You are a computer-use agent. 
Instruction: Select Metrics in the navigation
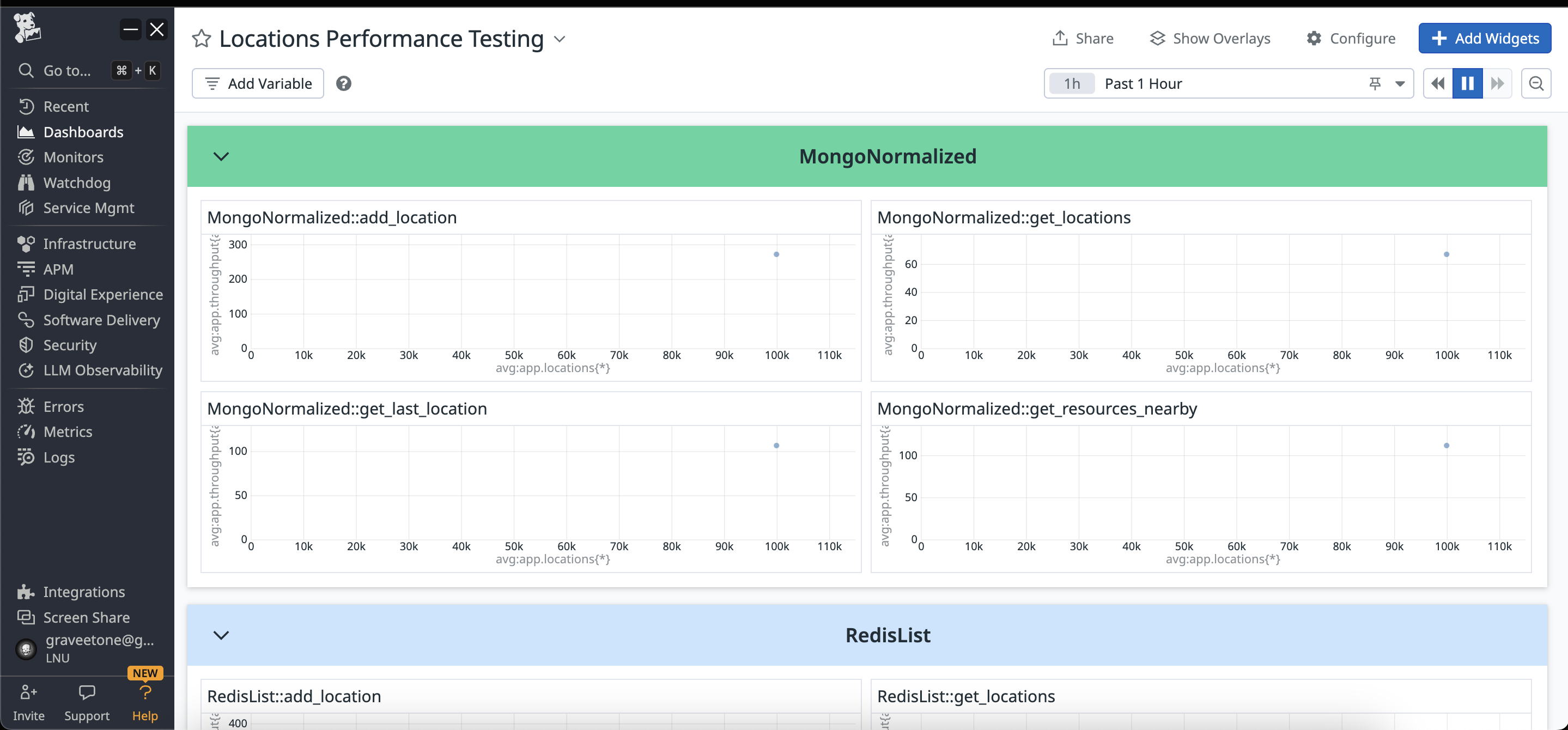tap(68, 431)
